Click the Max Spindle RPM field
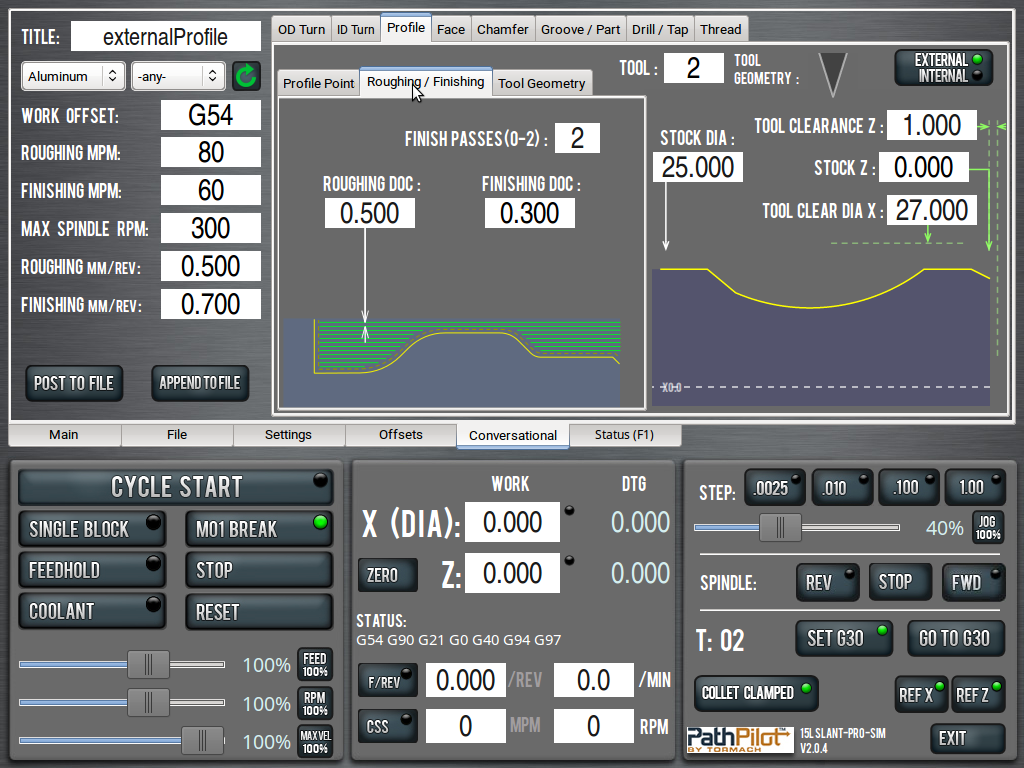 [x=211, y=229]
